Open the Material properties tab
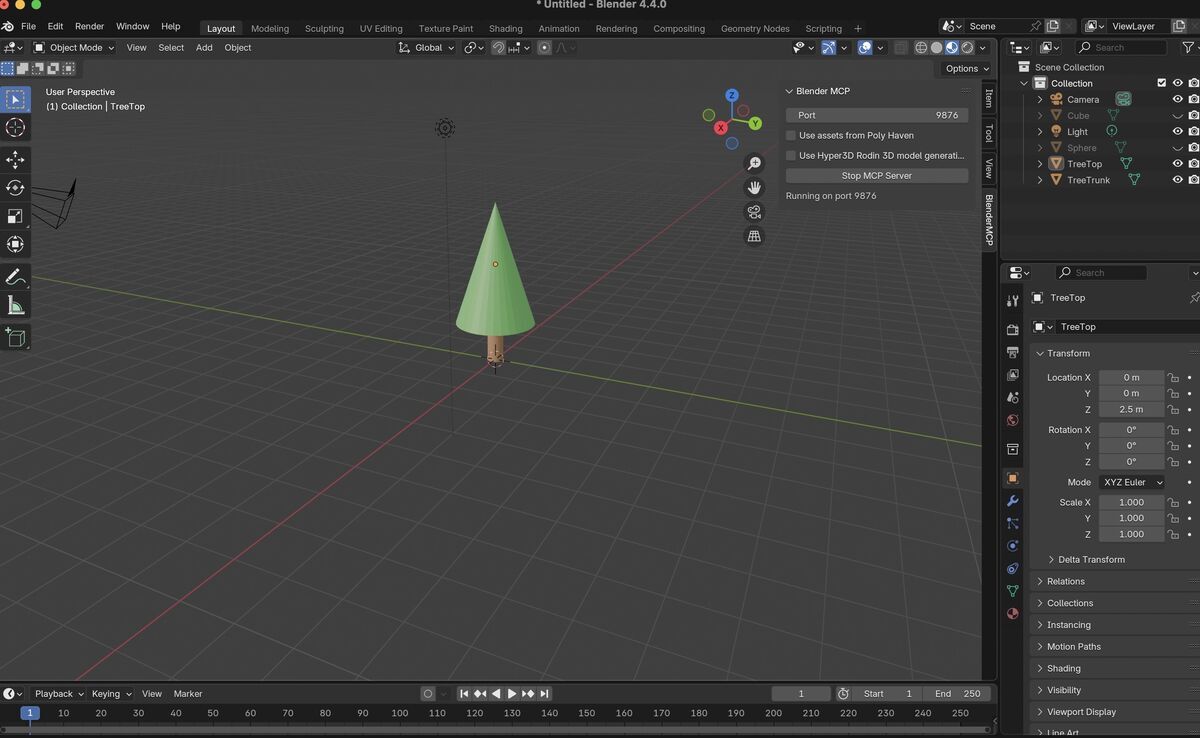The image size is (1200, 738). click(x=1012, y=613)
